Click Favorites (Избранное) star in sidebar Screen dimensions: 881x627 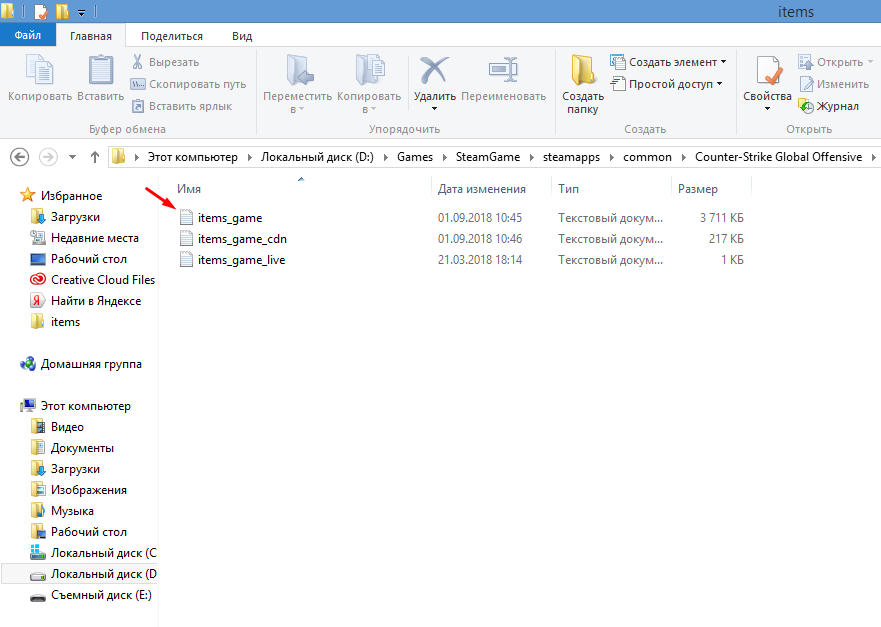tap(27, 196)
